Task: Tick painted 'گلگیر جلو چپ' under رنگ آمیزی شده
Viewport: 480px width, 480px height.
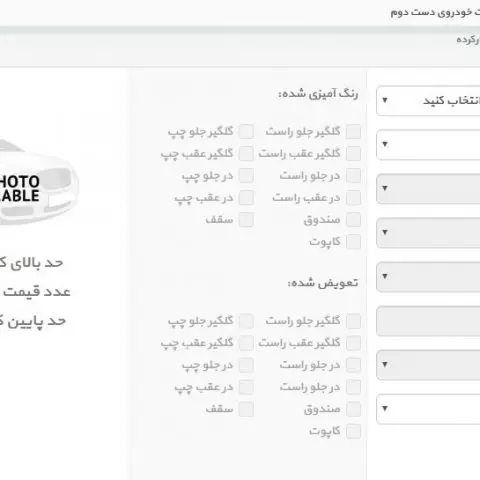Action: pos(246,132)
